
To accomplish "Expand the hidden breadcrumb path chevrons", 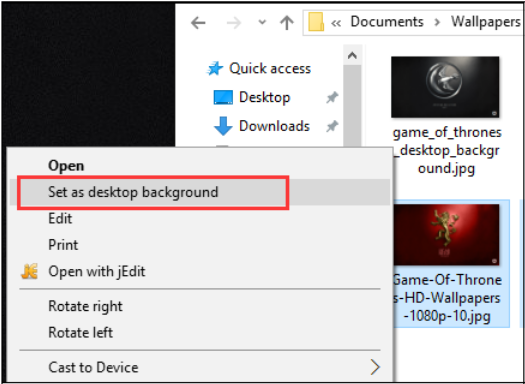I will click(336, 23).
